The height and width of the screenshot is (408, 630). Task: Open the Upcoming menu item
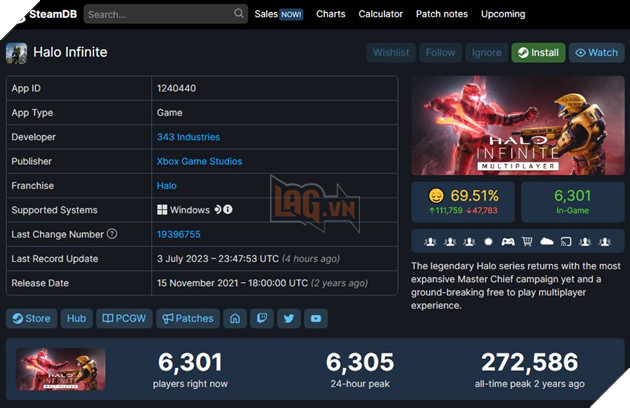pos(503,14)
